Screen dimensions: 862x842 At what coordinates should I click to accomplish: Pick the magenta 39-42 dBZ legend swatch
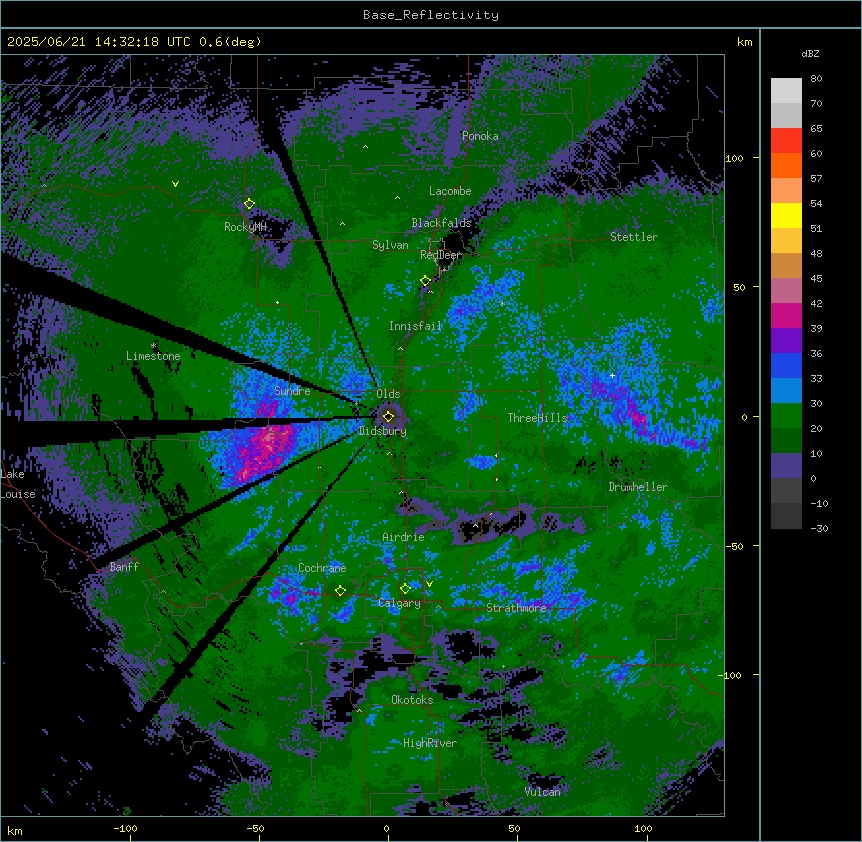[786, 315]
